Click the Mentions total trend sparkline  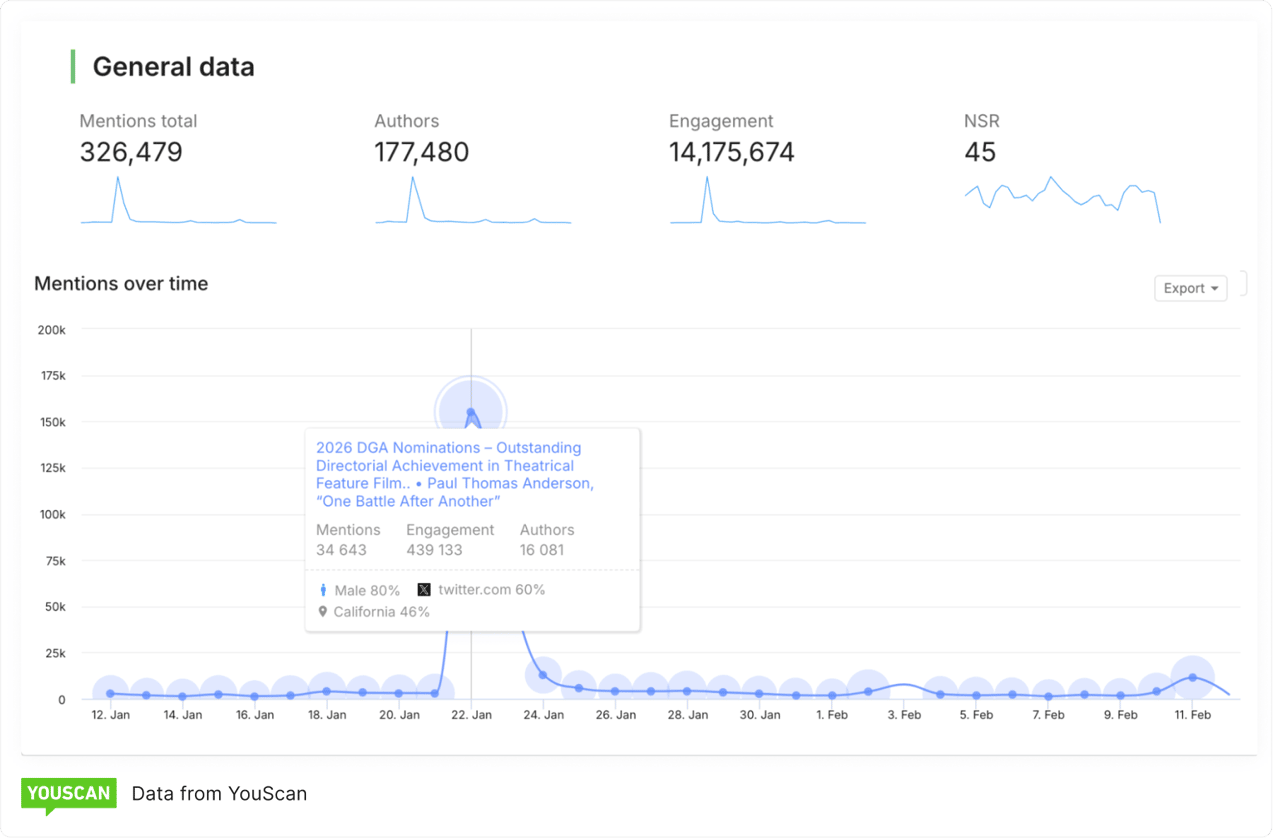(x=178, y=210)
